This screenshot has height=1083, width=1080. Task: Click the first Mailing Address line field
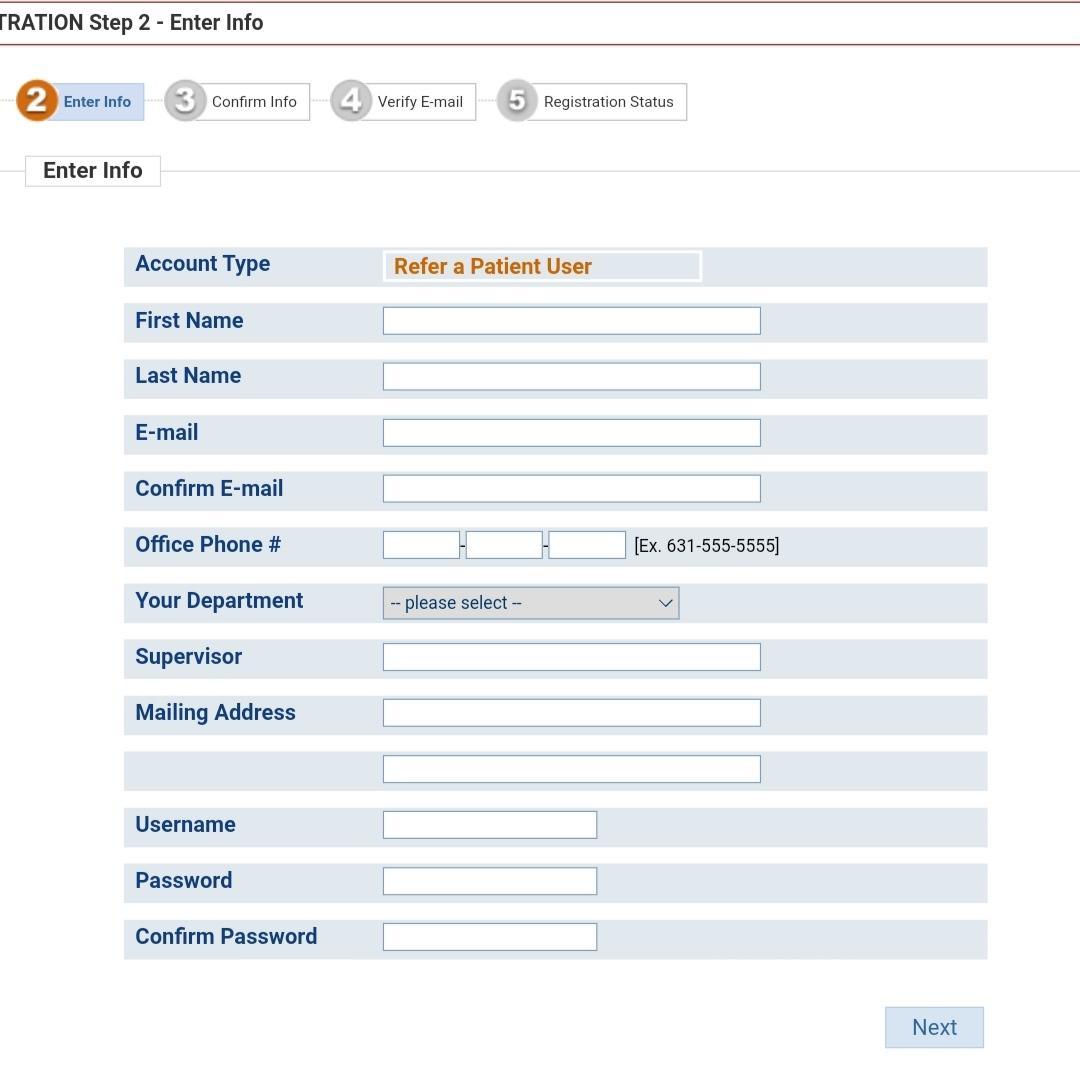pyautogui.click(x=572, y=713)
